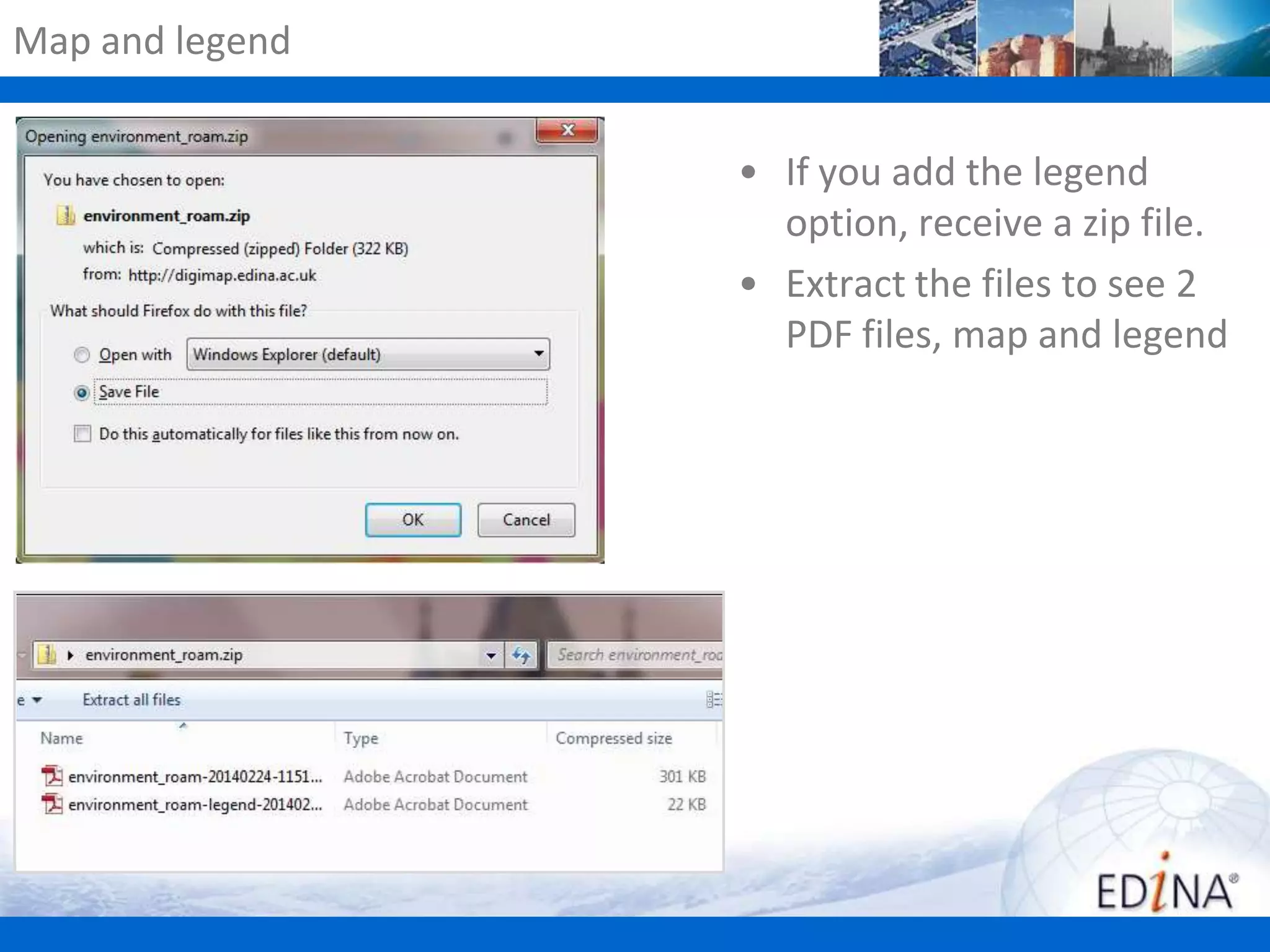Click the zip folder icon beside environment_roam.zip
Image resolution: width=1270 pixels, height=952 pixels.
click(65, 216)
